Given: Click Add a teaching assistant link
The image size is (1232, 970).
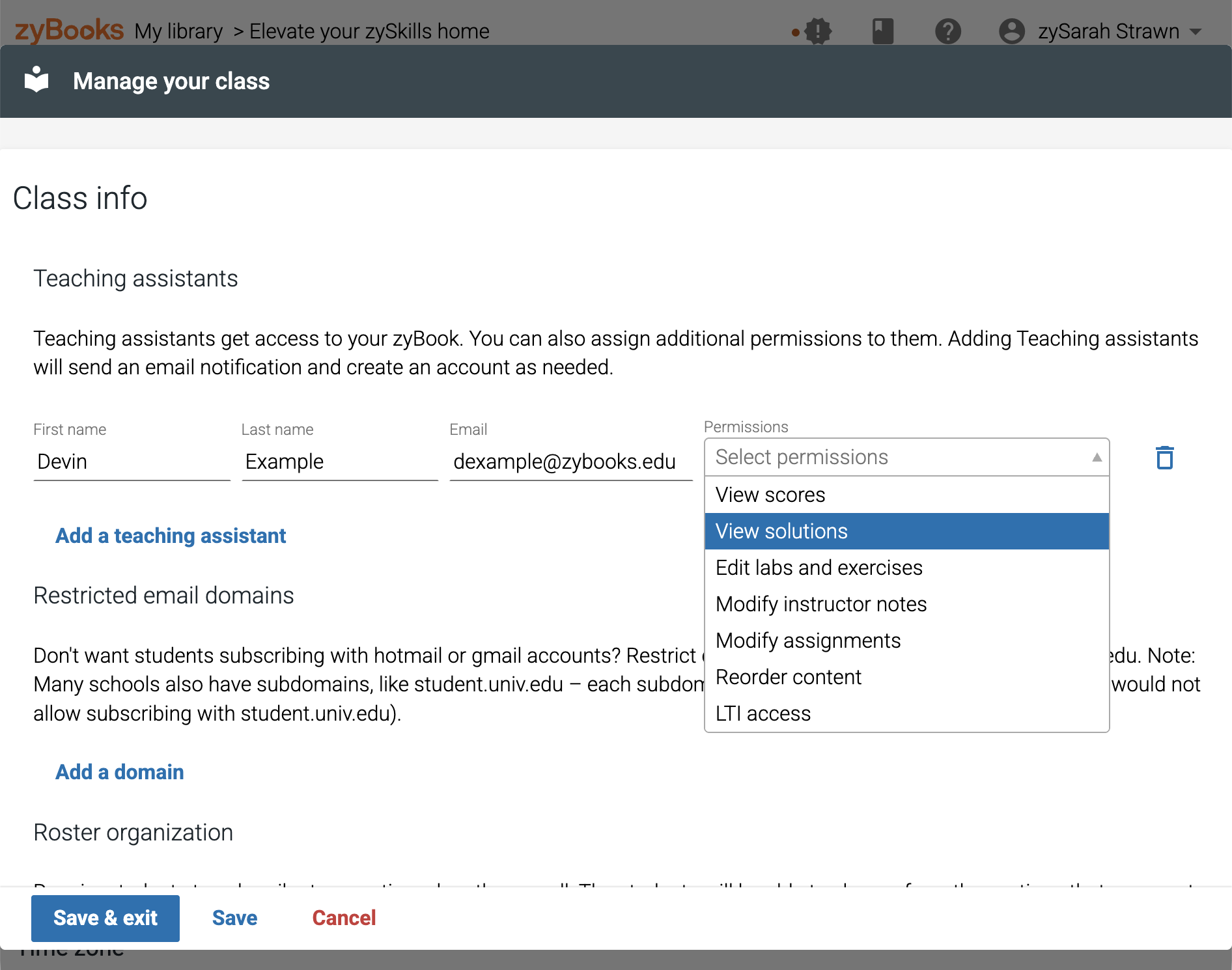Looking at the screenshot, I should [171, 535].
